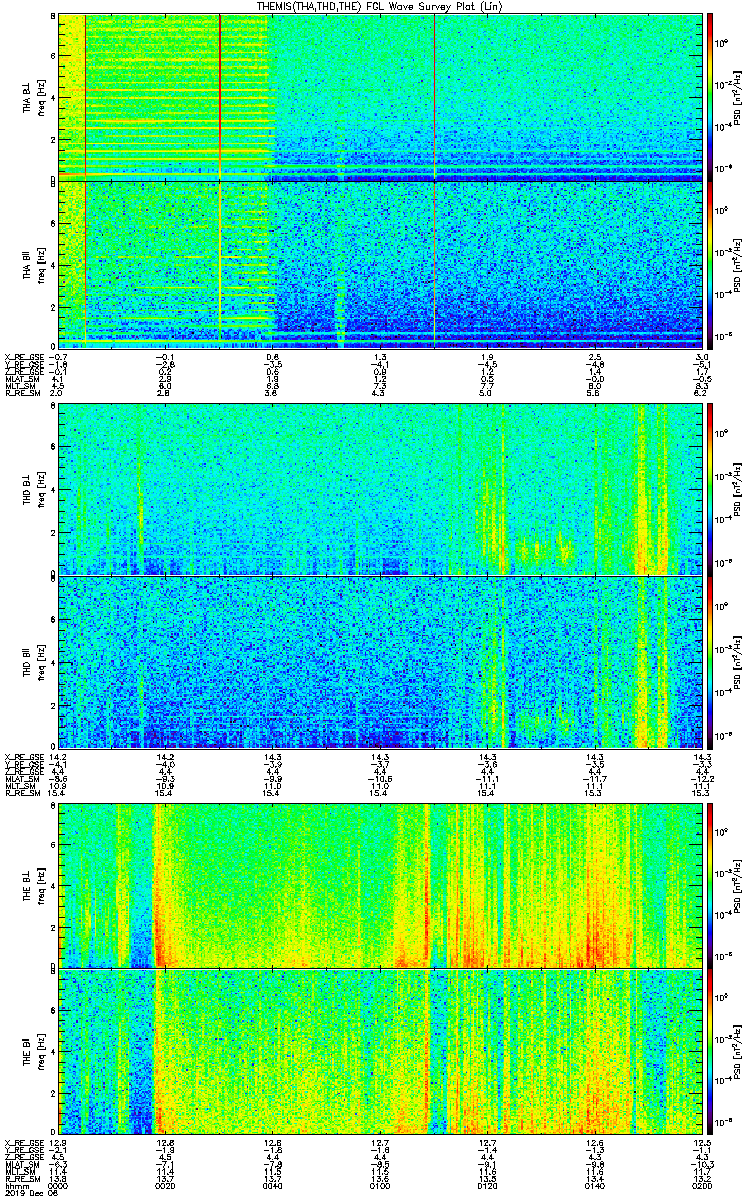Click inside the THE B-perpendicular spectrogram panel
This screenshot has height=1200, width=750.
point(380,884)
